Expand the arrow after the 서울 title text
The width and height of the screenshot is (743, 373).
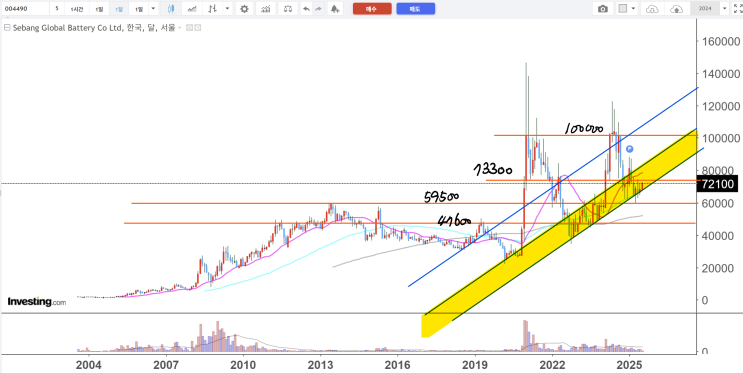[179, 28]
